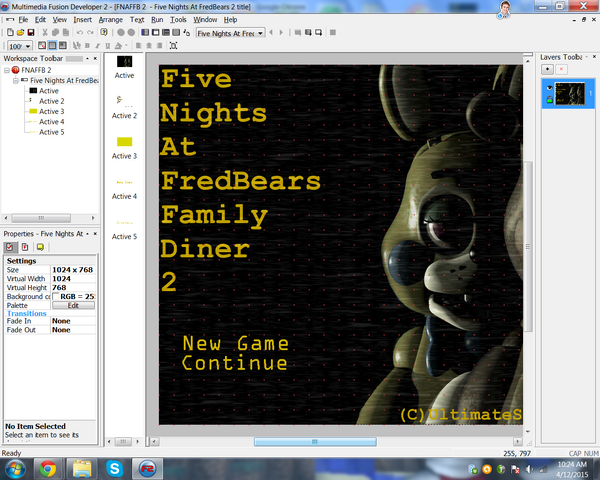Toggle layer 1 lock icon
600x480 pixels.
[549, 100]
